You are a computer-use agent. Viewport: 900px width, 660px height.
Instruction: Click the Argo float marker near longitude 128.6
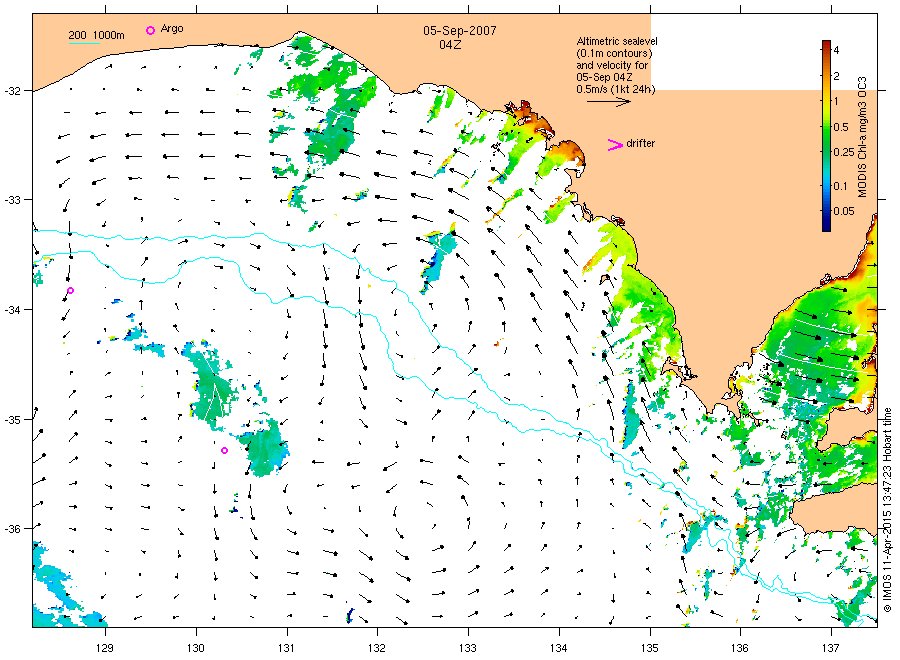[x=71, y=290]
